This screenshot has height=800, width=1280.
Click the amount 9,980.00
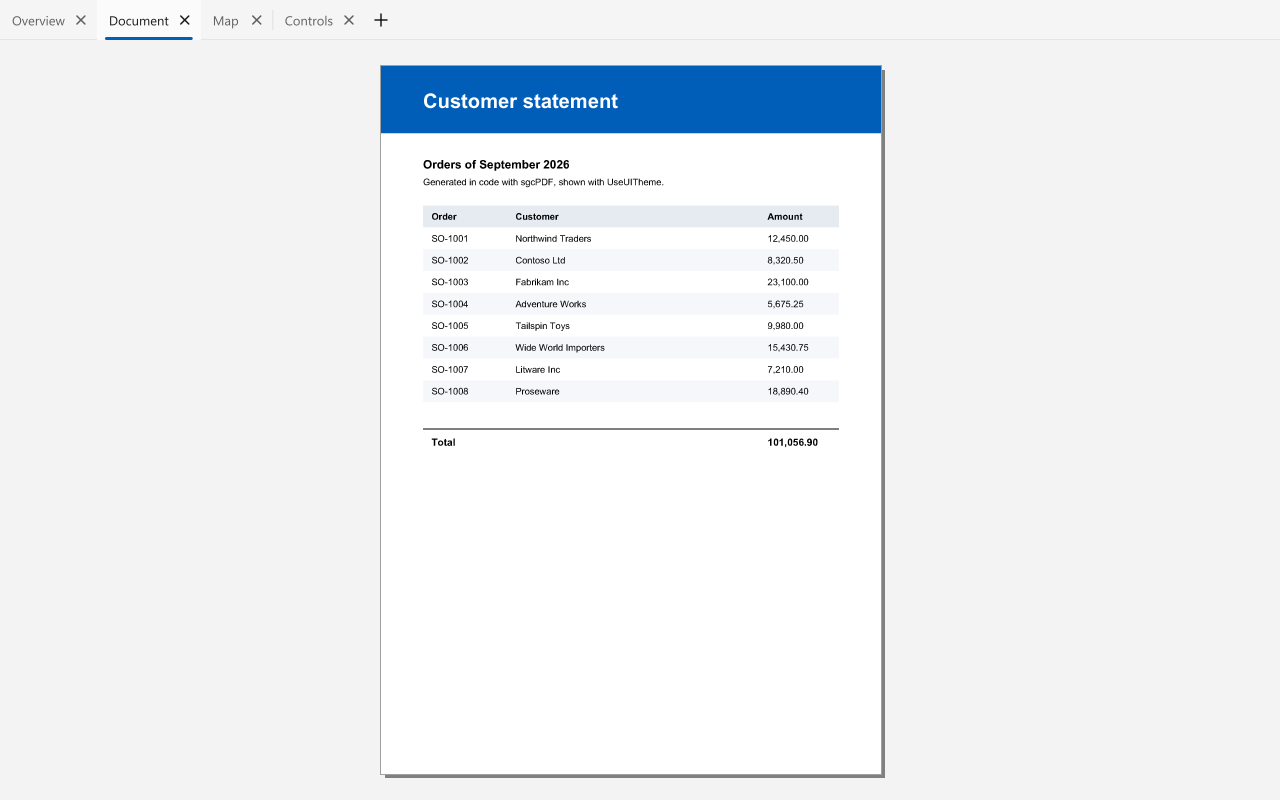pos(785,327)
